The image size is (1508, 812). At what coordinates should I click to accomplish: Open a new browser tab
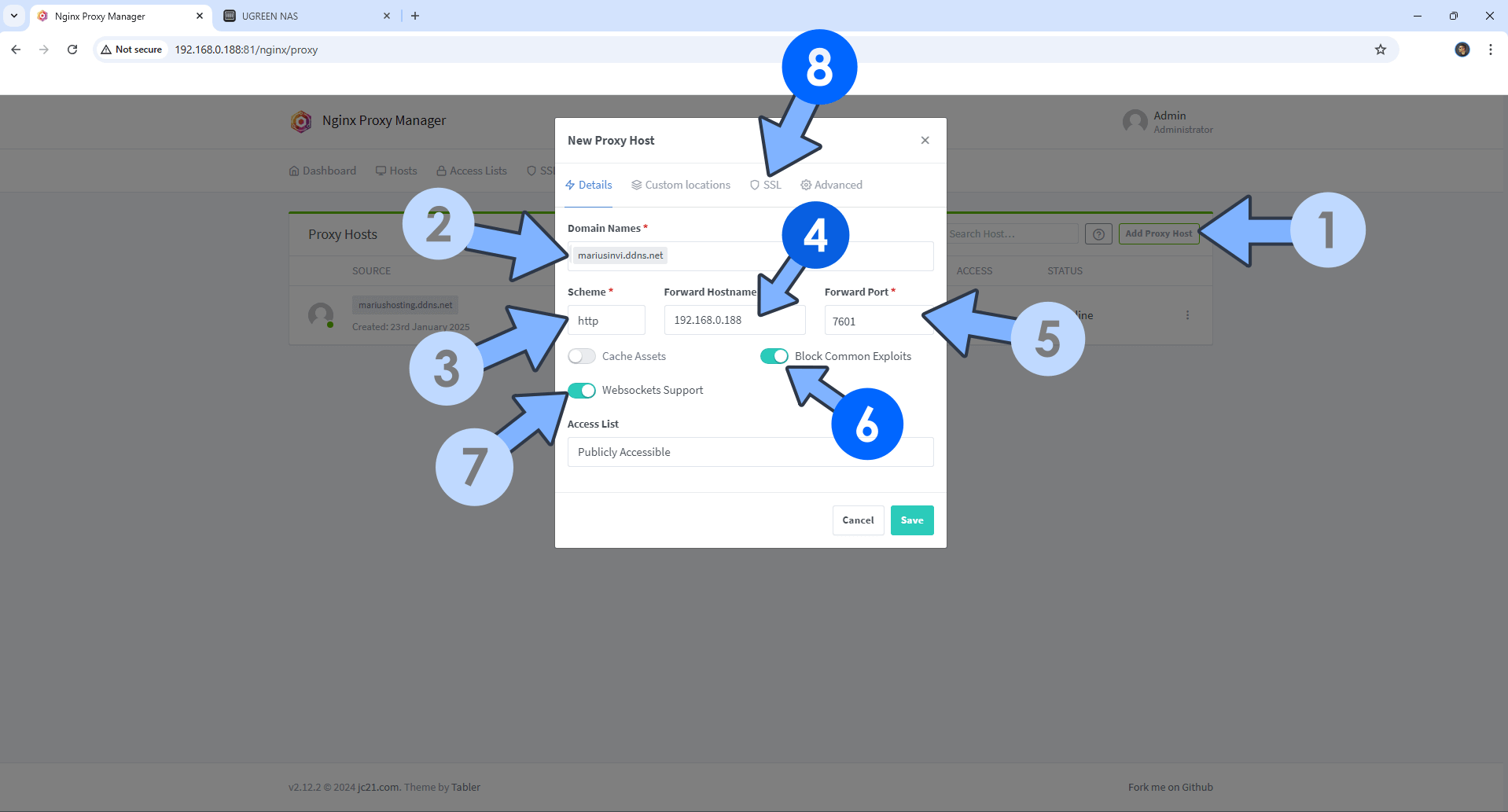tap(415, 16)
